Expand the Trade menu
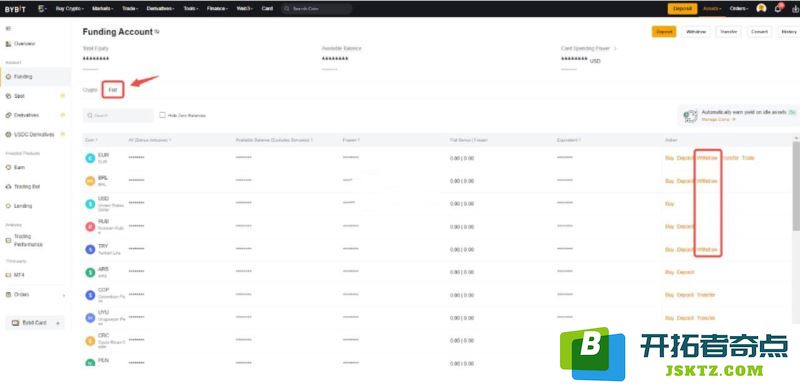This screenshot has width=800, height=384. [x=131, y=9]
